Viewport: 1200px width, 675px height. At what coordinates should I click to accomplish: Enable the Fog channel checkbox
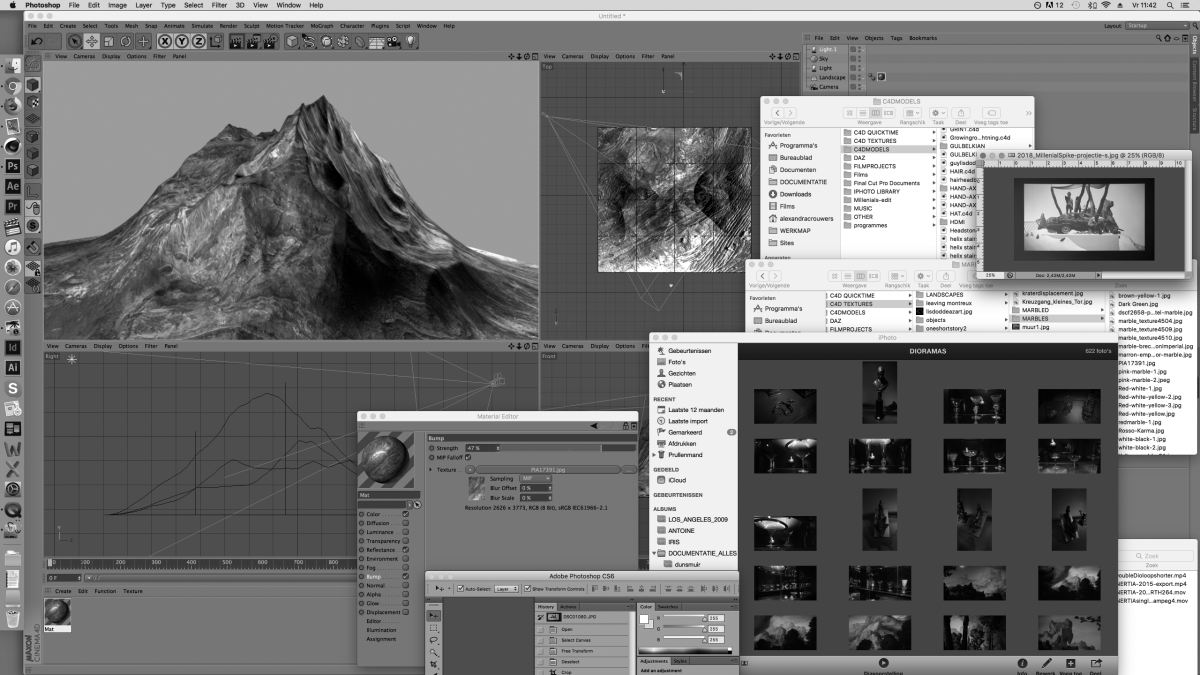(406, 568)
